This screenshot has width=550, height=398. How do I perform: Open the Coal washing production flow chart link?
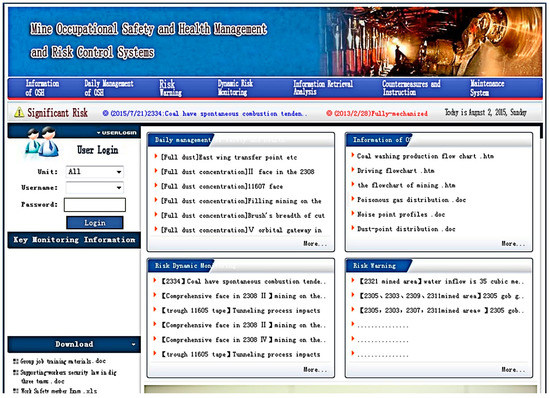click(x=425, y=156)
